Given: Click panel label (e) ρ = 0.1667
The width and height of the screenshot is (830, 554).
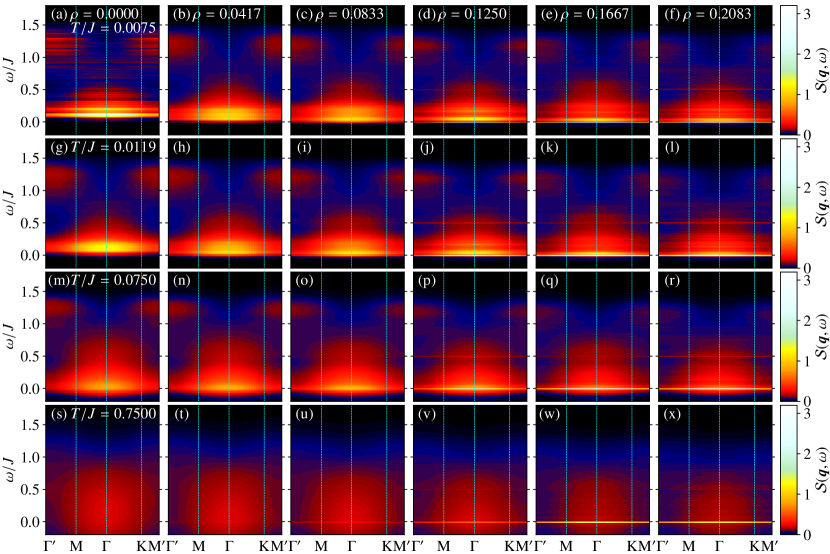Looking at the screenshot, I should coord(585,13).
